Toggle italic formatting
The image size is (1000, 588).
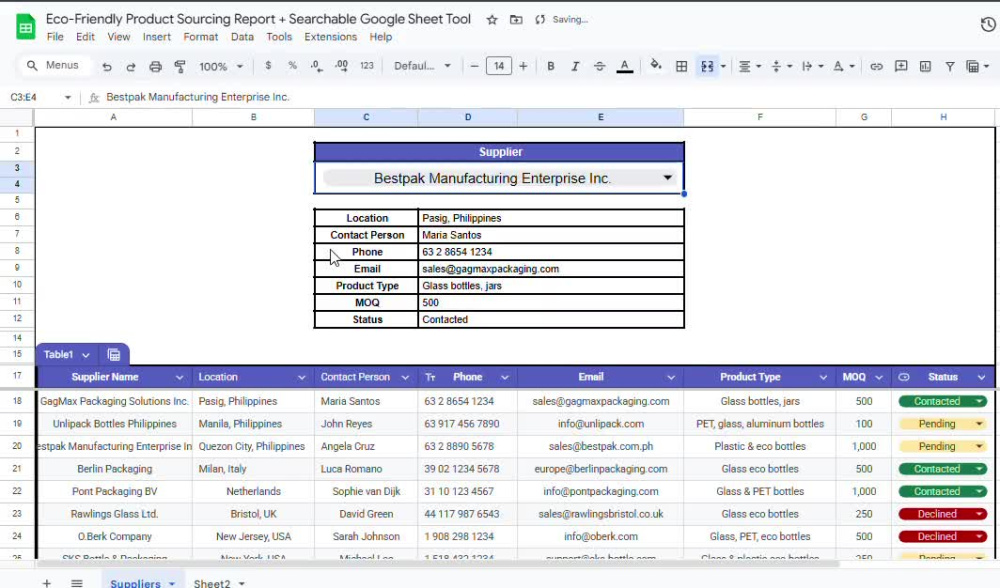pyautogui.click(x=575, y=66)
